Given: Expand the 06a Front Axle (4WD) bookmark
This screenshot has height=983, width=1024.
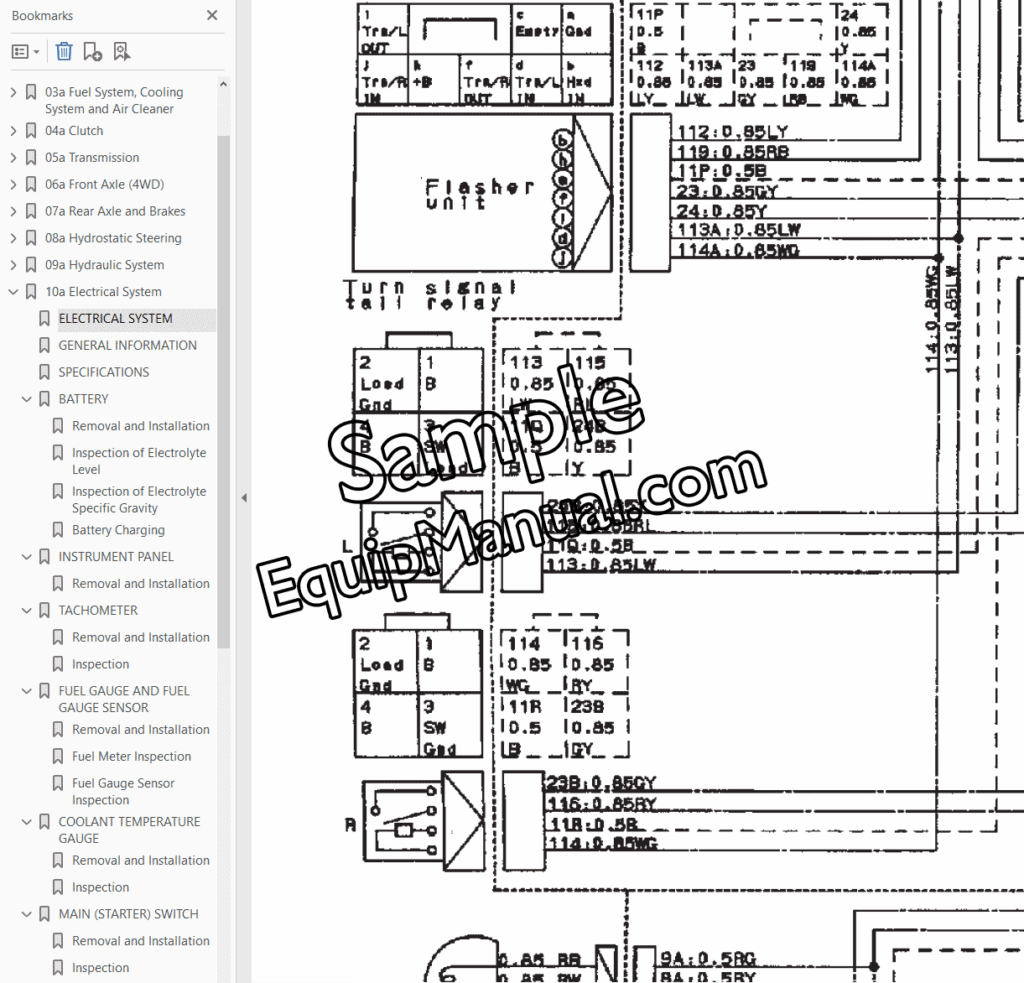Looking at the screenshot, I should point(13,184).
